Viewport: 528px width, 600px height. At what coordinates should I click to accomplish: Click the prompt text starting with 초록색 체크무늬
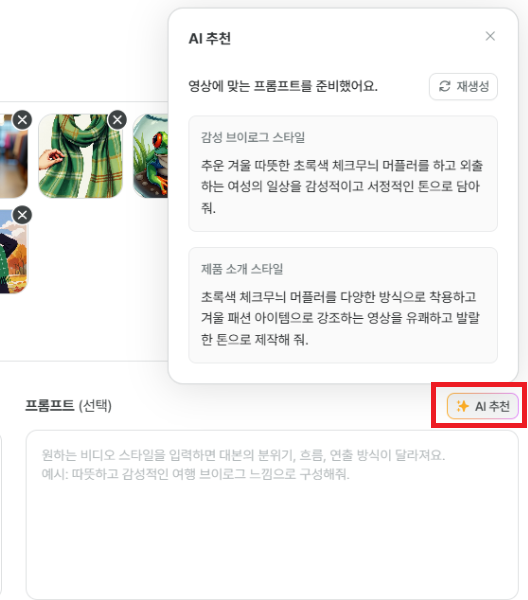[341, 318]
